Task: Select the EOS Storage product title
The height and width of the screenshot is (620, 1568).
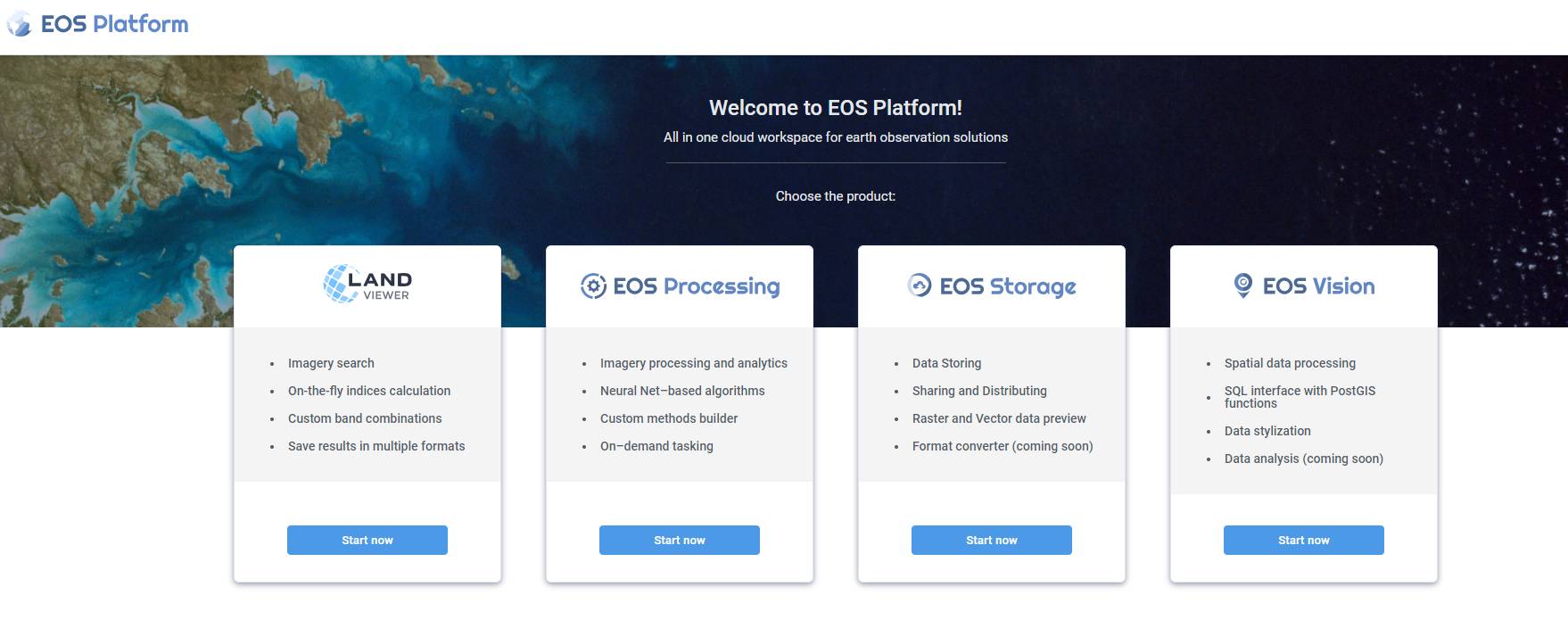Action: 1008,286
